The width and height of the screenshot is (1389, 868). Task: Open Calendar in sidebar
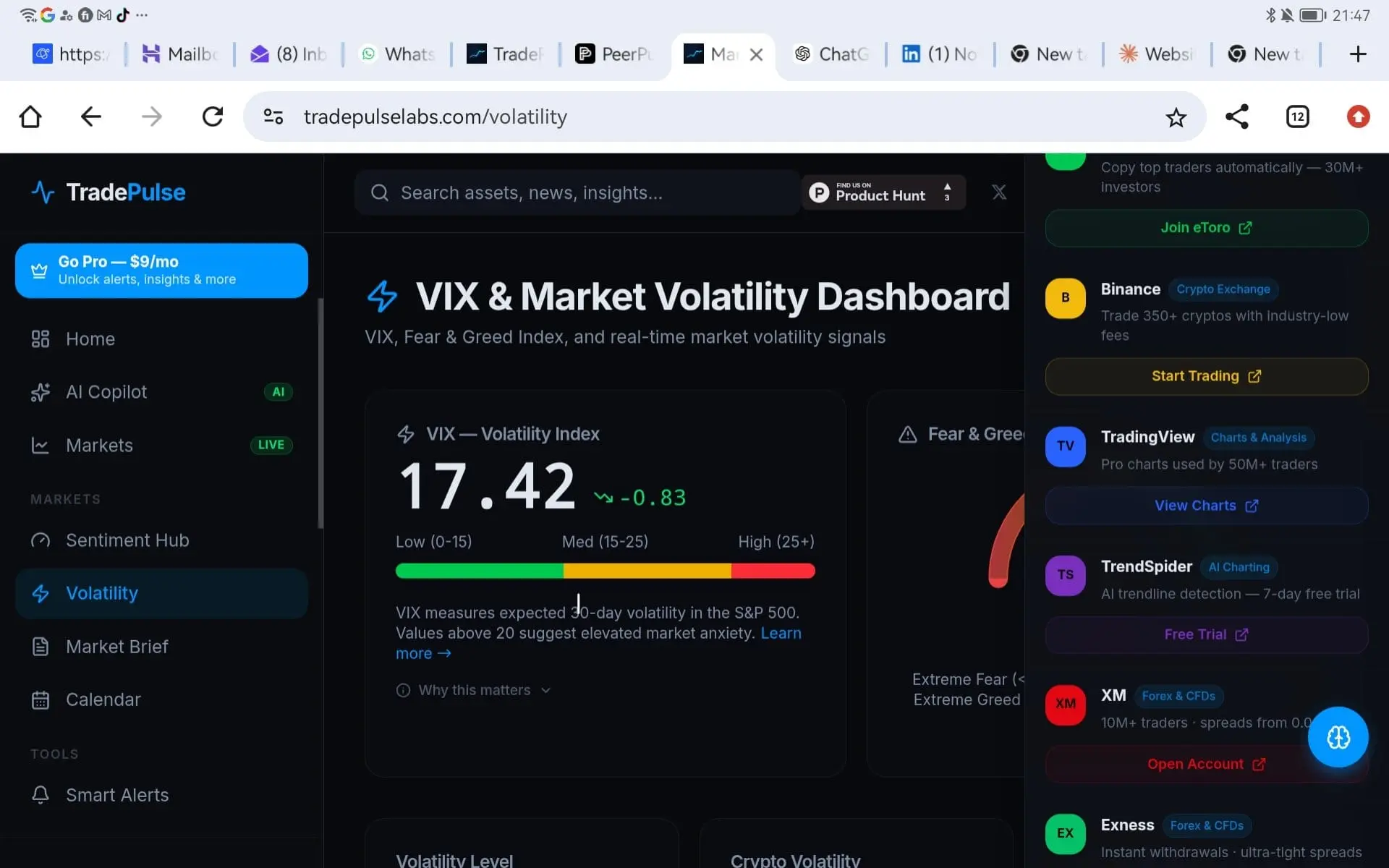[x=161, y=700]
